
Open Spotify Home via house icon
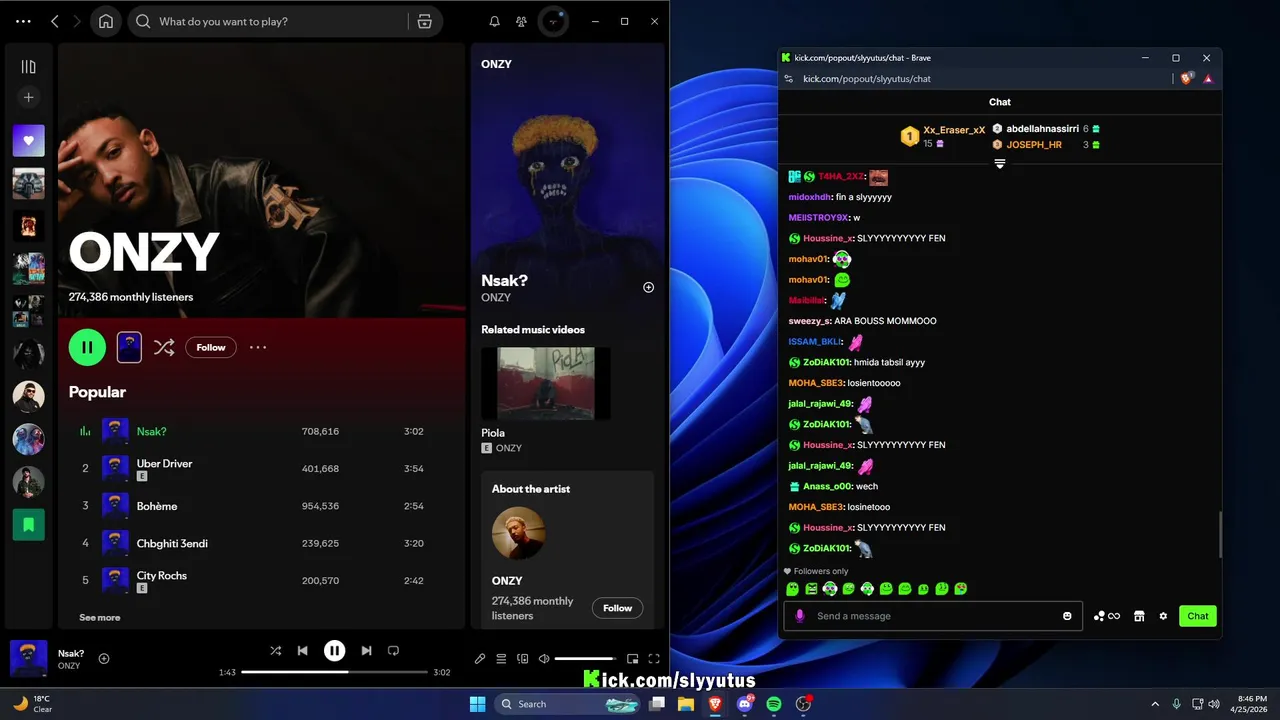[x=106, y=21]
